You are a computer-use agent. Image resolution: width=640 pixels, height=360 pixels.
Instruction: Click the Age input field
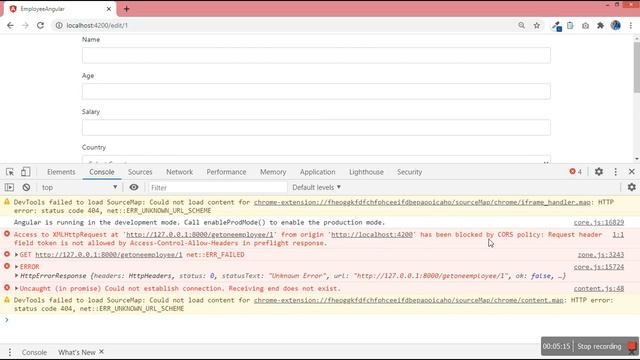click(x=316, y=91)
